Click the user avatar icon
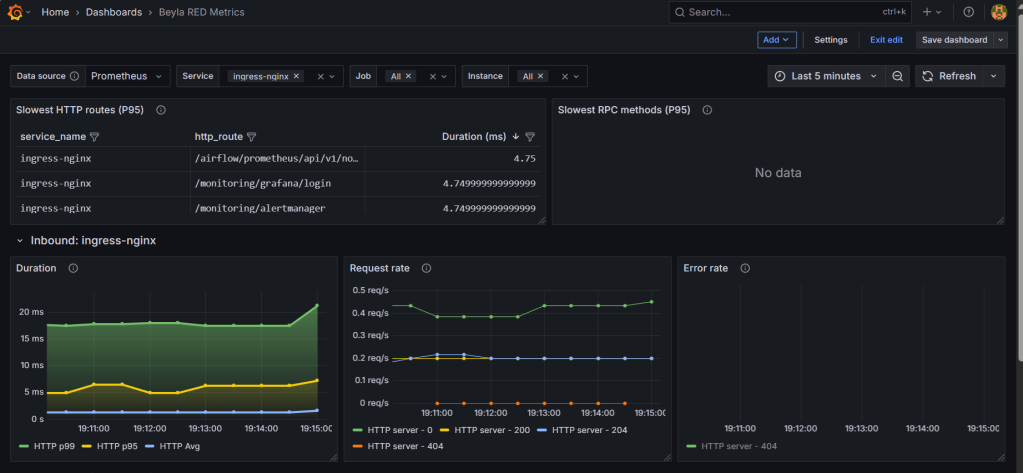This screenshot has height=473, width=1023. point(998,12)
